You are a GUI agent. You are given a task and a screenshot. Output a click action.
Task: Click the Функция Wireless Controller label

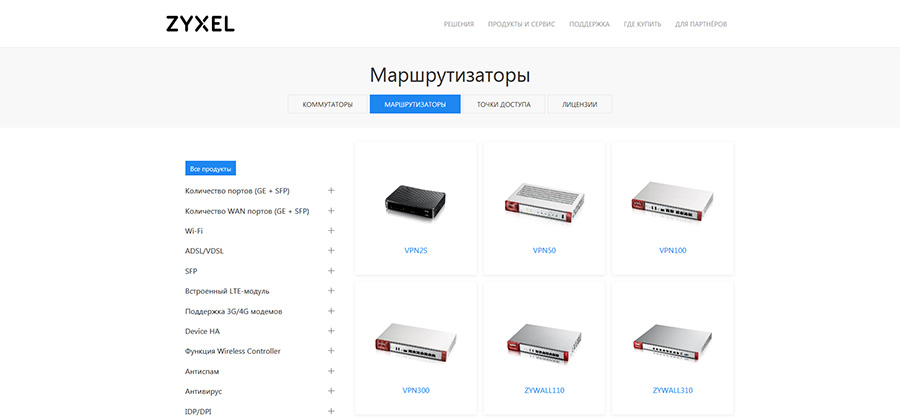[x=232, y=351]
